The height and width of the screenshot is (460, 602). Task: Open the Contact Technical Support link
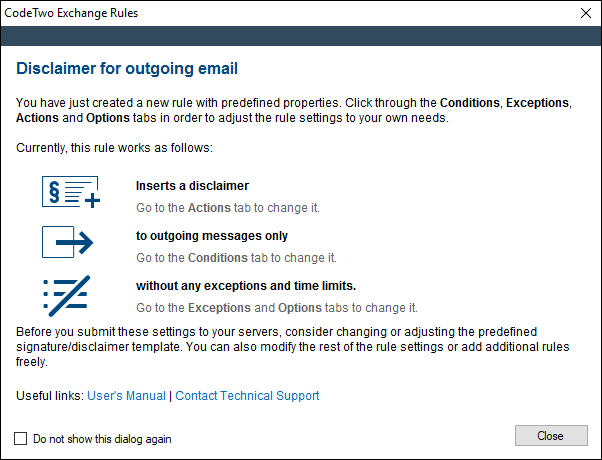coord(247,395)
